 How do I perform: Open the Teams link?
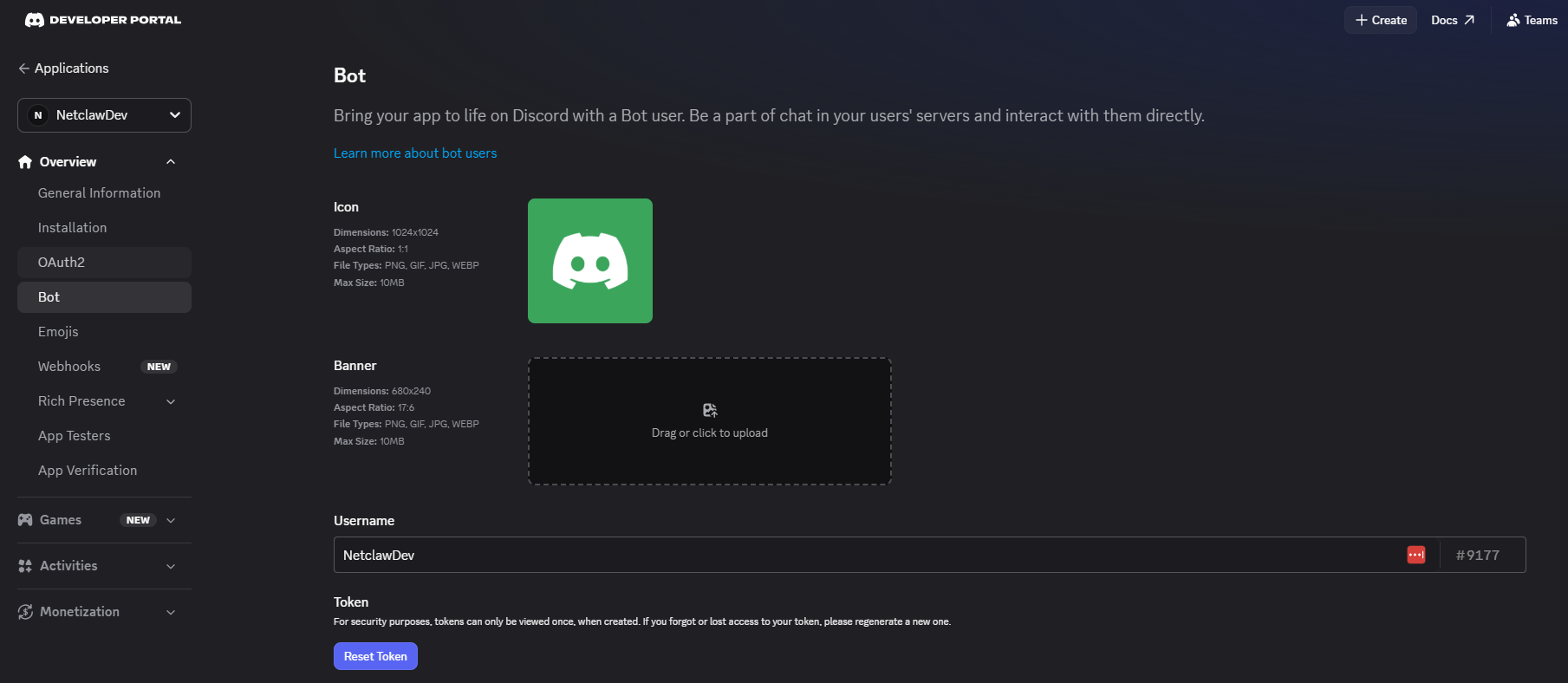(x=1532, y=20)
